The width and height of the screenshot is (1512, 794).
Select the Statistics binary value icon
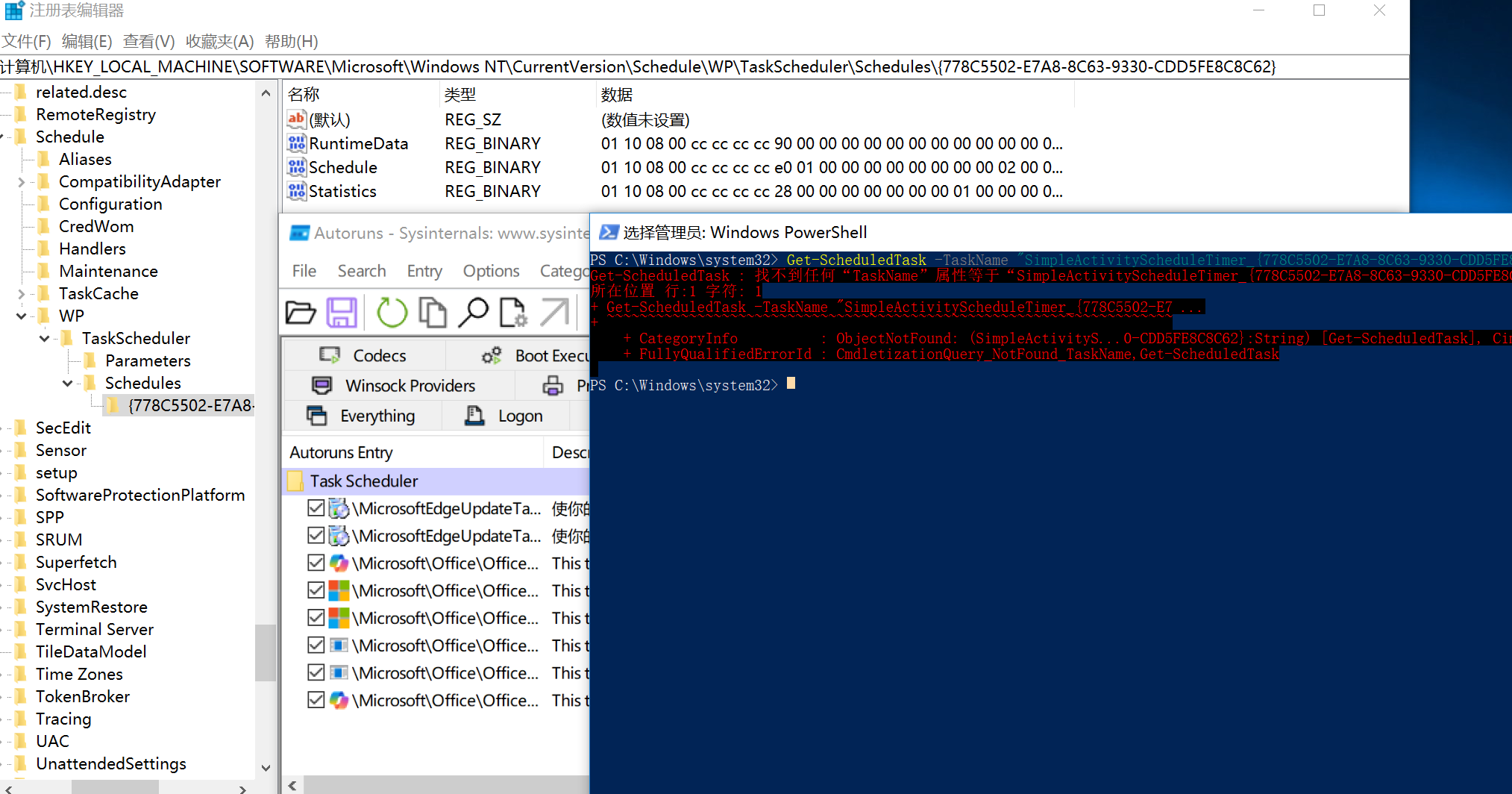pyautogui.click(x=296, y=191)
